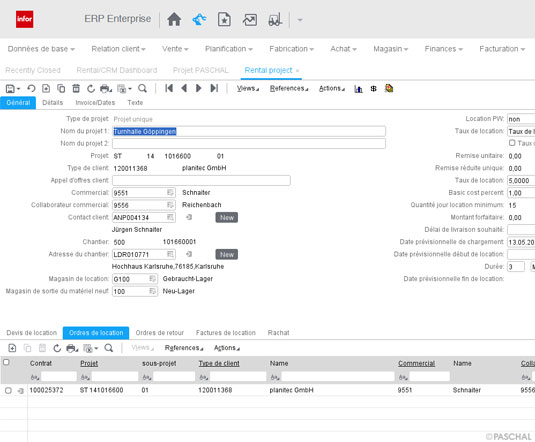Expand the Planification menu

point(229,49)
